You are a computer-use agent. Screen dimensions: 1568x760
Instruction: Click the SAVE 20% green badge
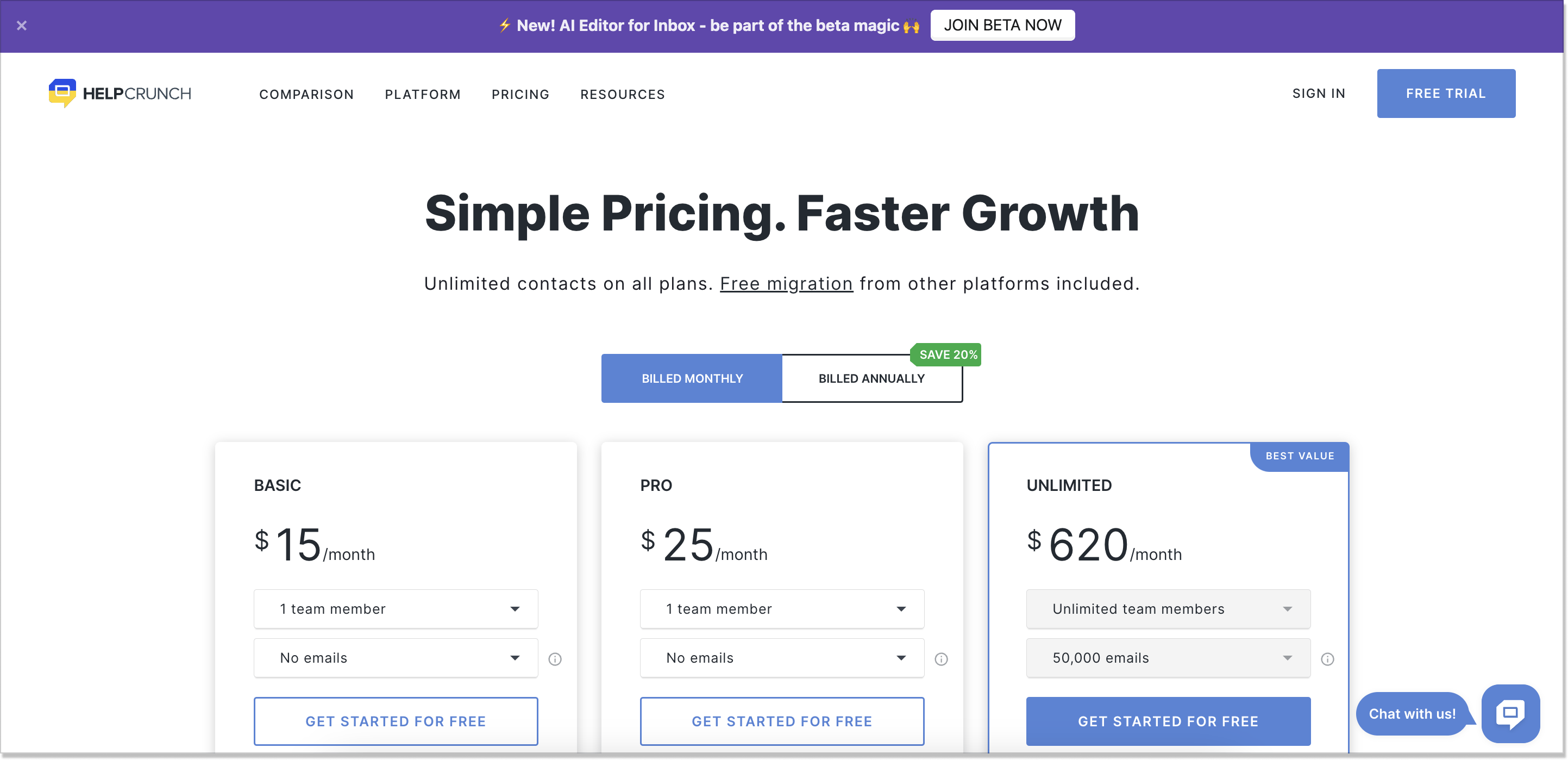947,354
